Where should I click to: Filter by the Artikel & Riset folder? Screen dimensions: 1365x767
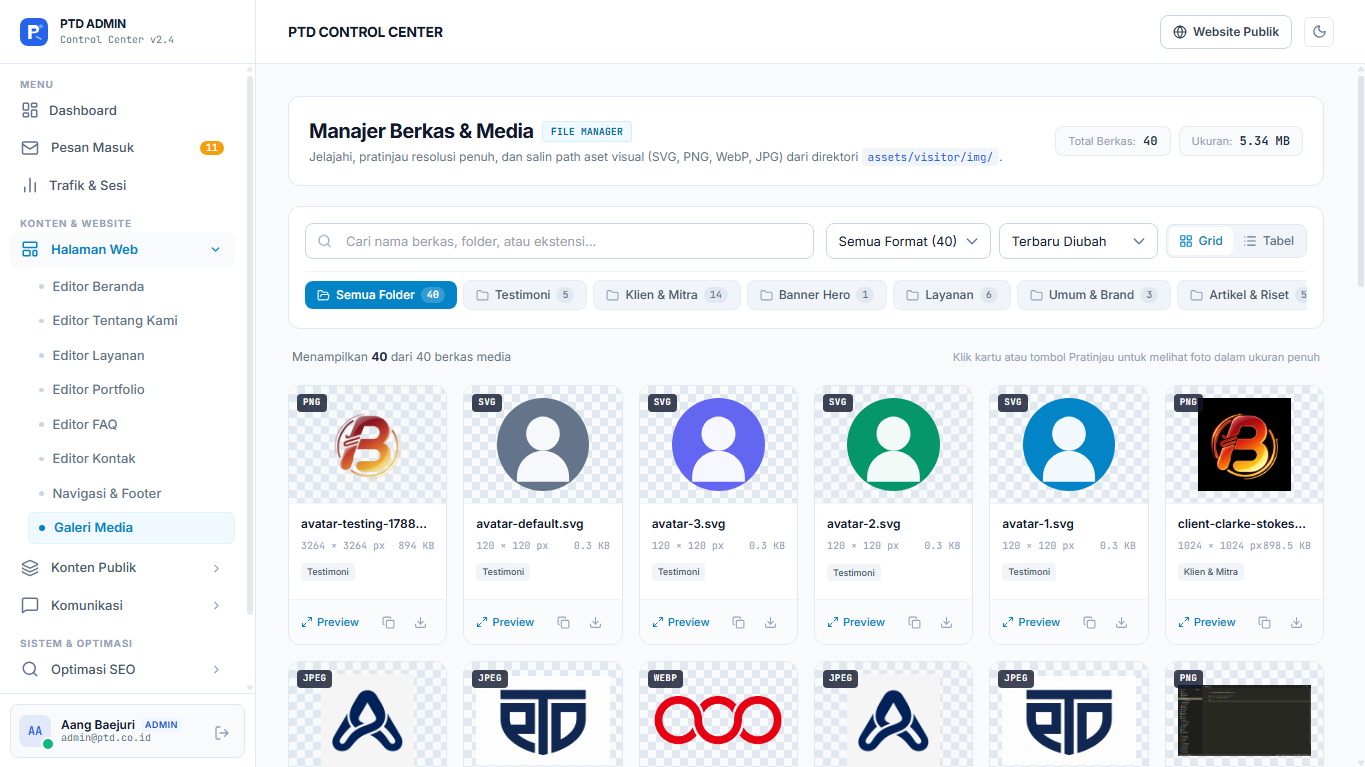point(1242,295)
